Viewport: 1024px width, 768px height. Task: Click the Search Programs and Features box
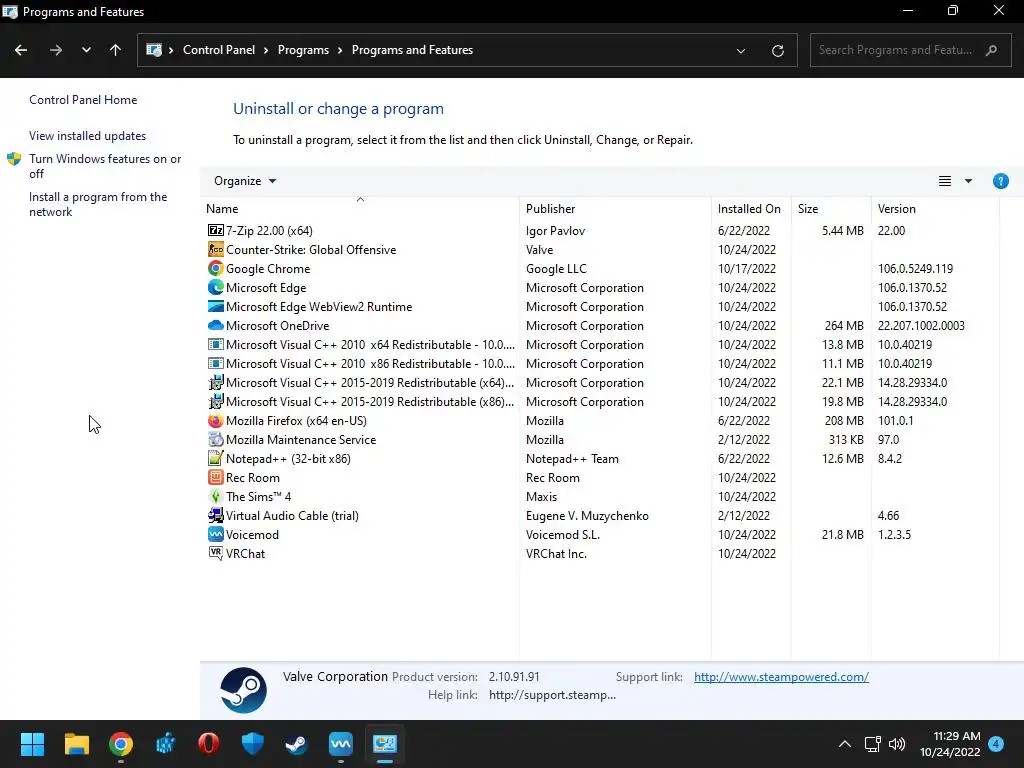[x=910, y=50]
